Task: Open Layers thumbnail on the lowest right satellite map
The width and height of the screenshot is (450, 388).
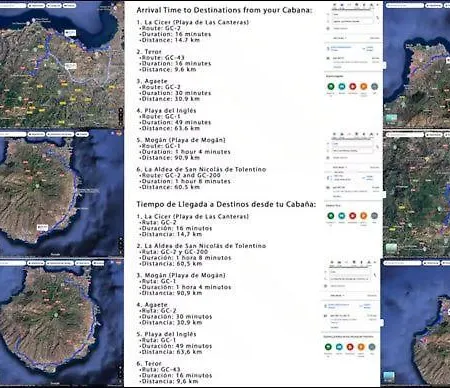Action: click(x=389, y=377)
